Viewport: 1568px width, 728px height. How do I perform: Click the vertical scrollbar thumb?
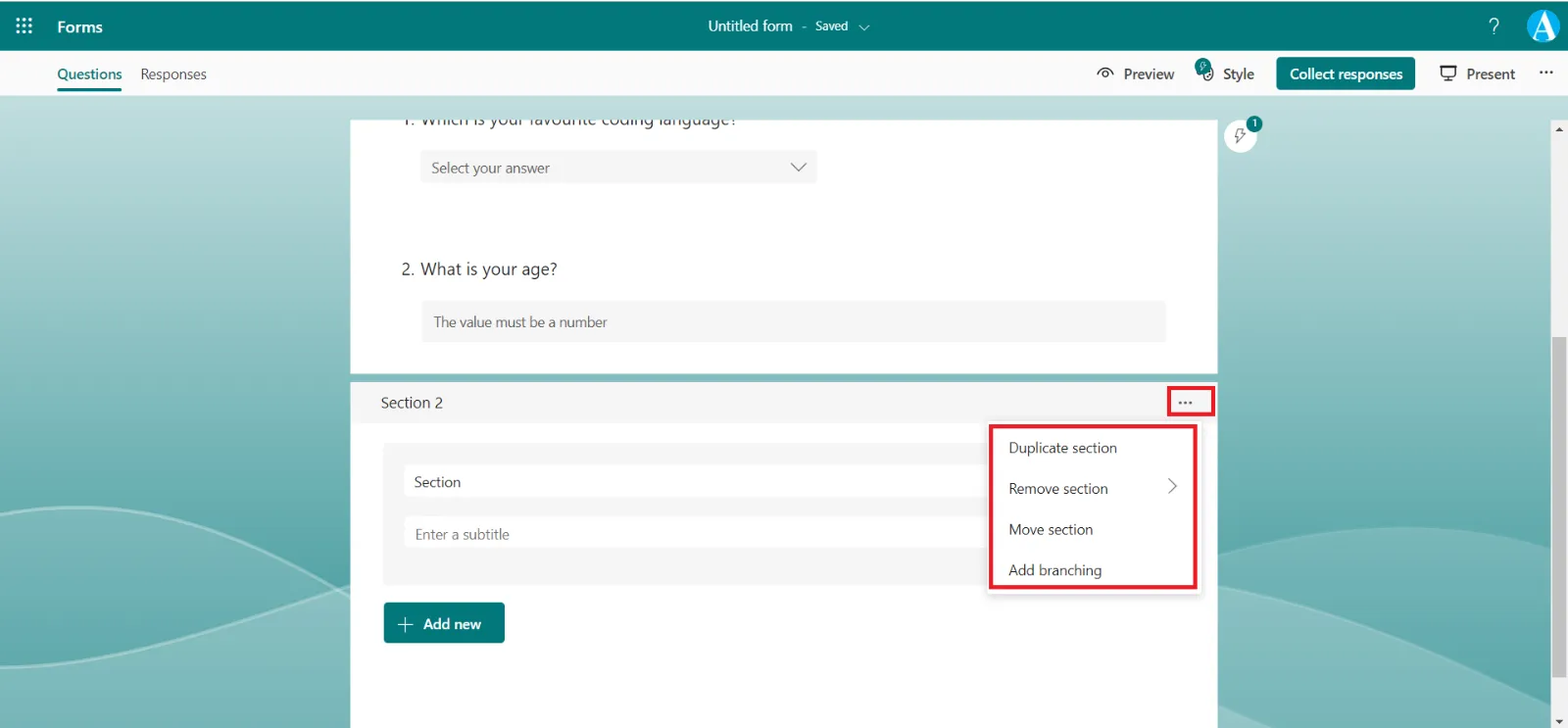pos(1558,505)
